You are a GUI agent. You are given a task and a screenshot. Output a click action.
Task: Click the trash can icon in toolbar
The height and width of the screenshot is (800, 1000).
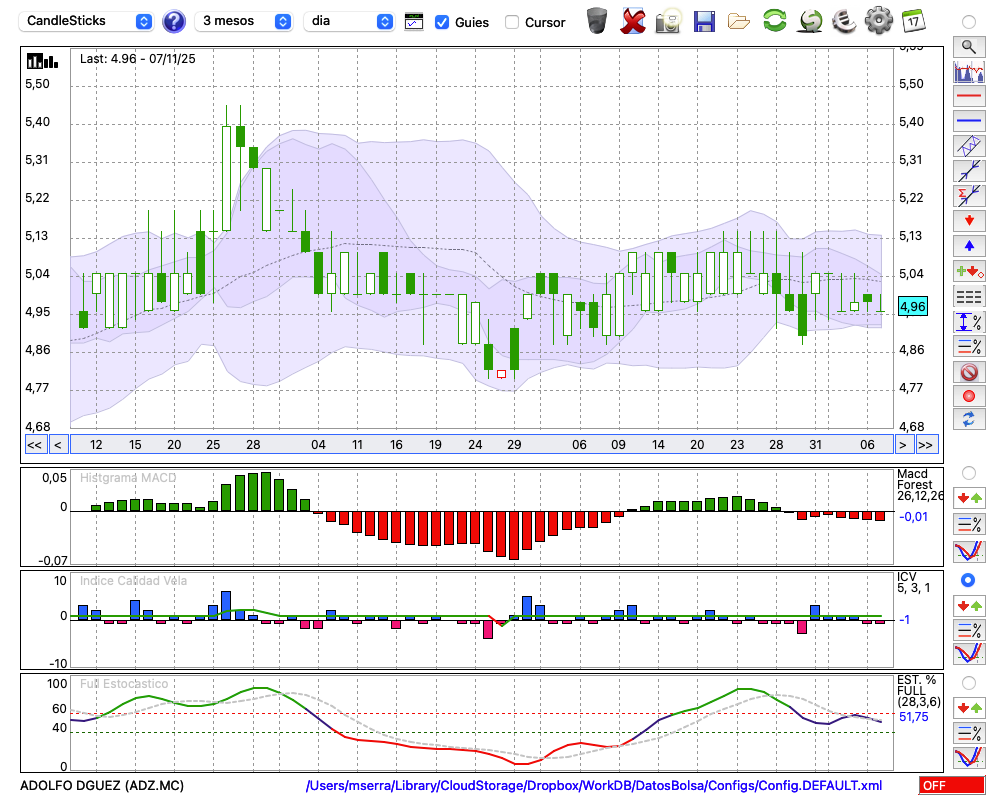point(597,20)
